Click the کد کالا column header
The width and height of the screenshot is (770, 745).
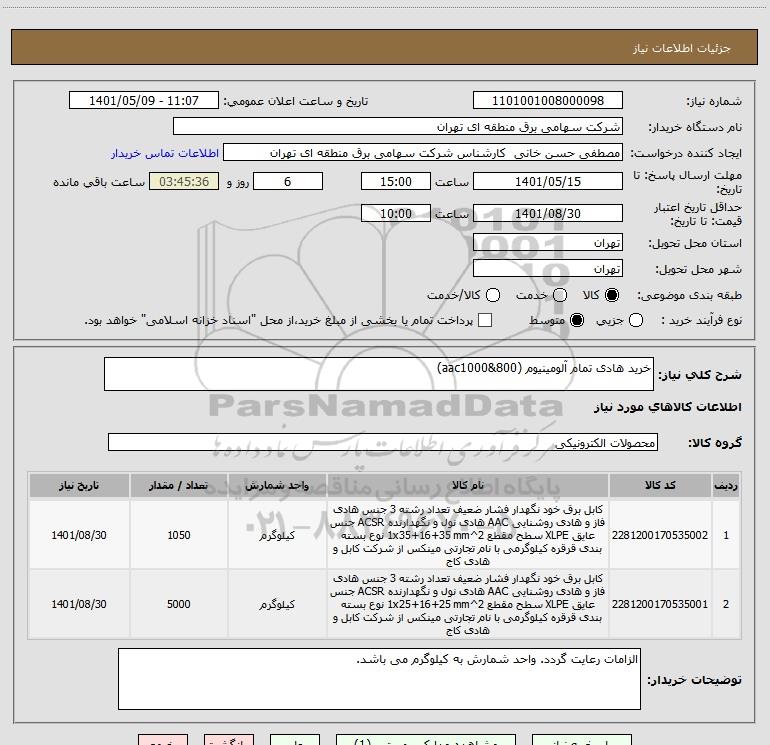[x=660, y=486]
